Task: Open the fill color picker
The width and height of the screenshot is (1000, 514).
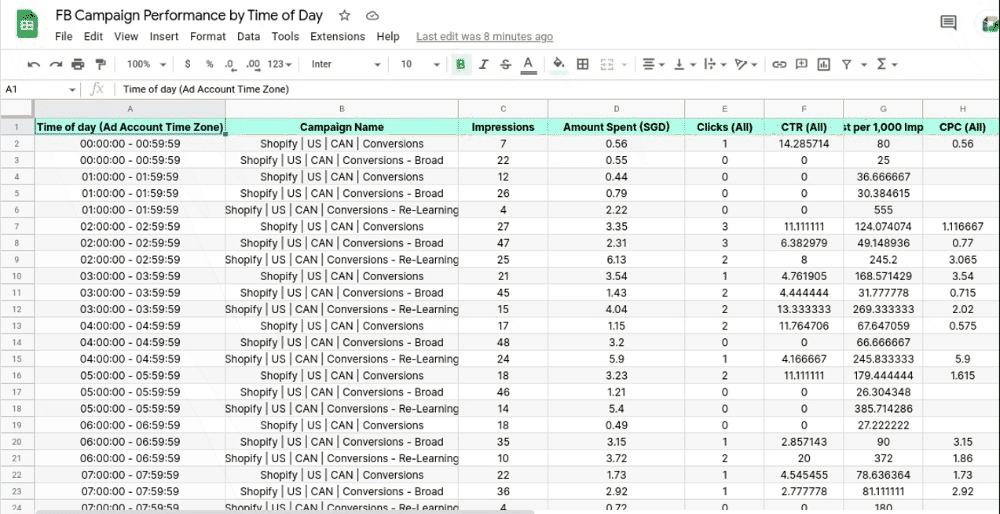Action: (559, 64)
